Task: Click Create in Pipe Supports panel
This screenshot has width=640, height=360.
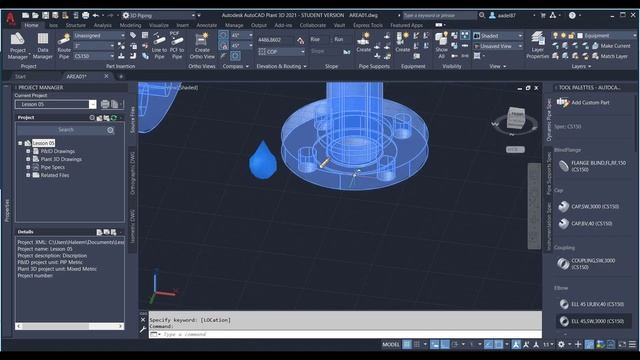Action: coord(363,42)
